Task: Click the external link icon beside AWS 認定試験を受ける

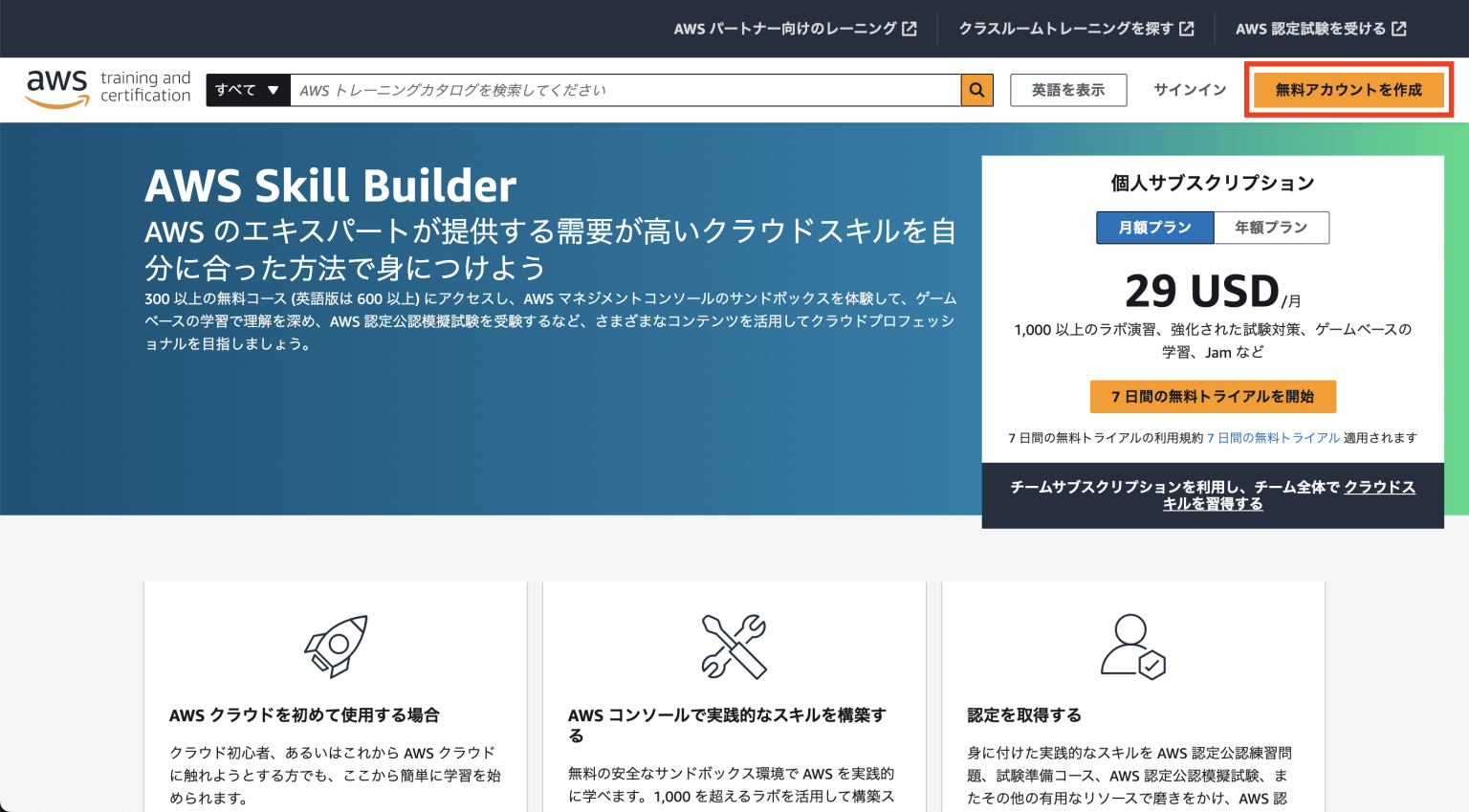Action: point(1398,28)
